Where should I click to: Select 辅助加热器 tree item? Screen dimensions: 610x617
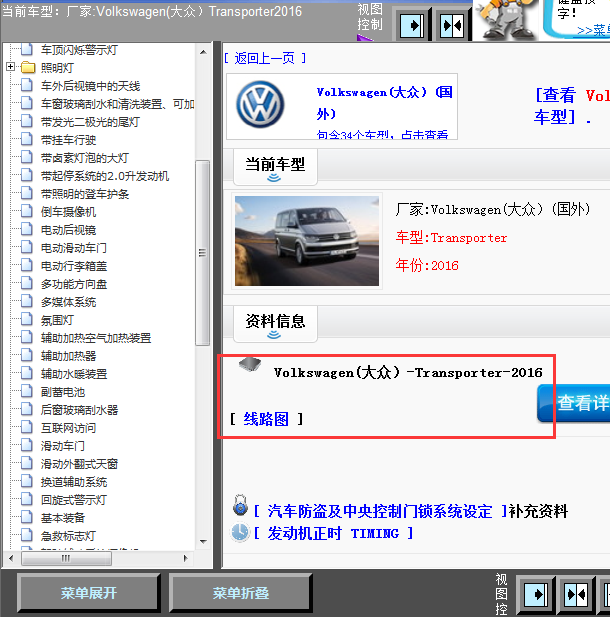coord(68,356)
